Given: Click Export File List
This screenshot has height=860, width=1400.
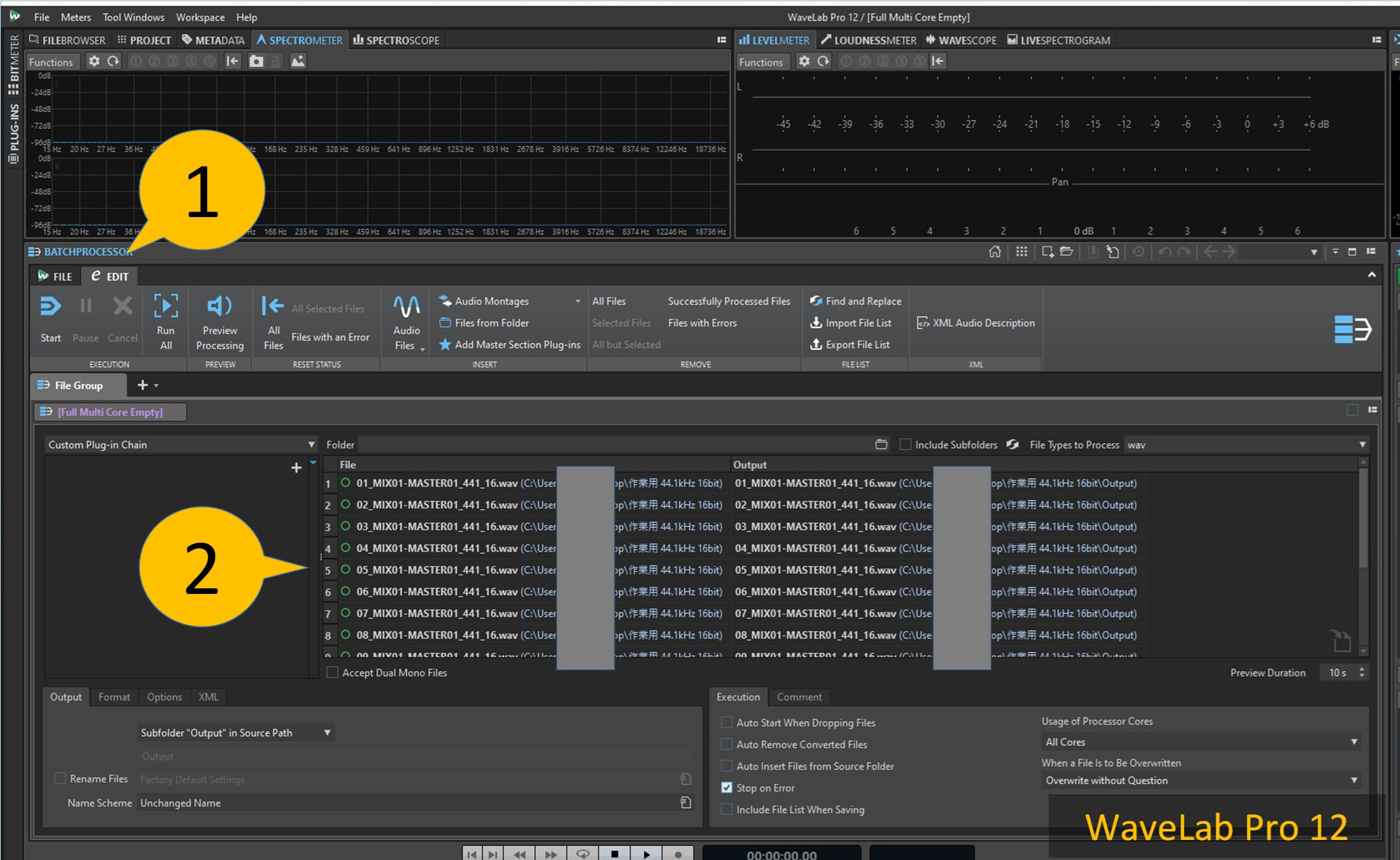Looking at the screenshot, I should [x=856, y=345].
